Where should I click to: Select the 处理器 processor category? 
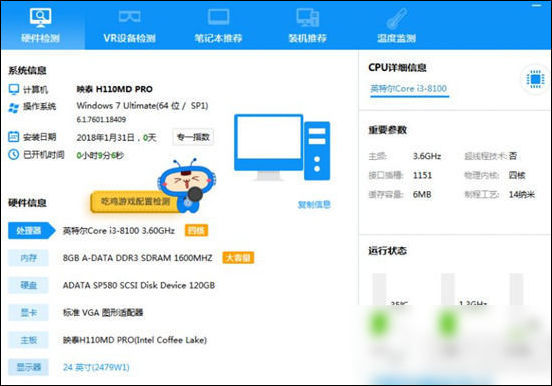tap(31, 231)
